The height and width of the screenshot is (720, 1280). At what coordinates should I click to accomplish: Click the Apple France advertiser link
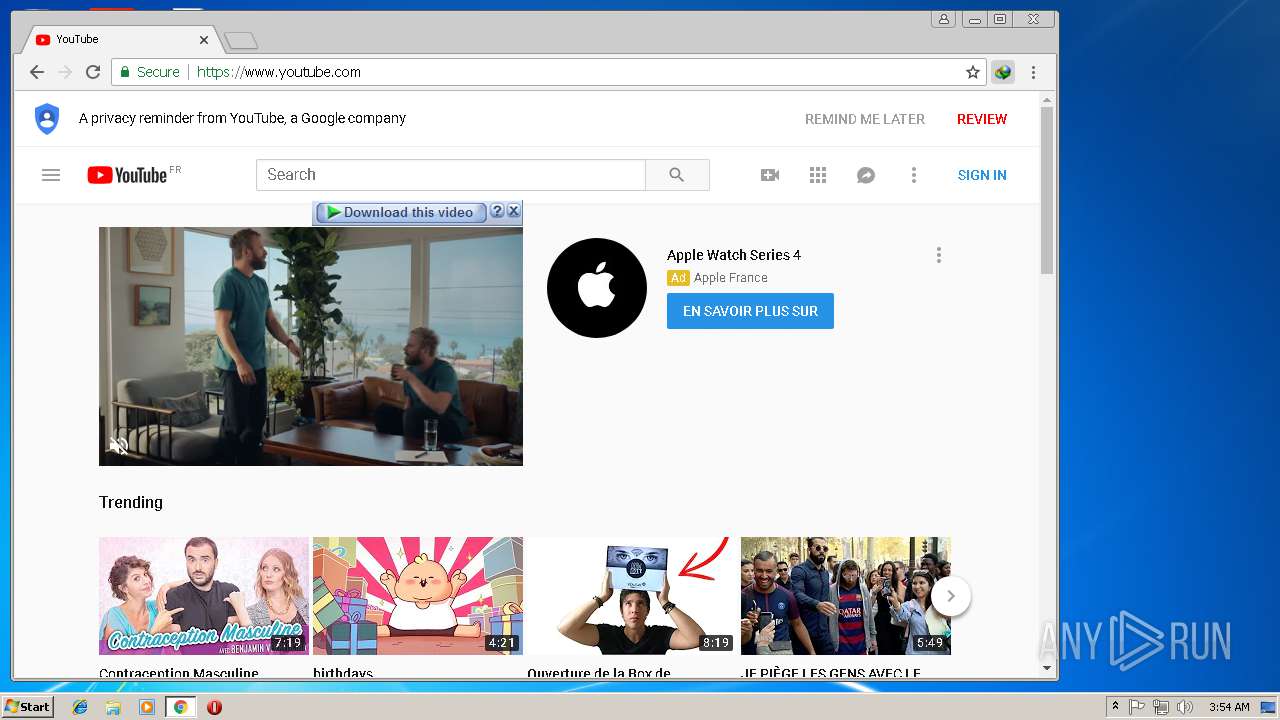point(731,278)
